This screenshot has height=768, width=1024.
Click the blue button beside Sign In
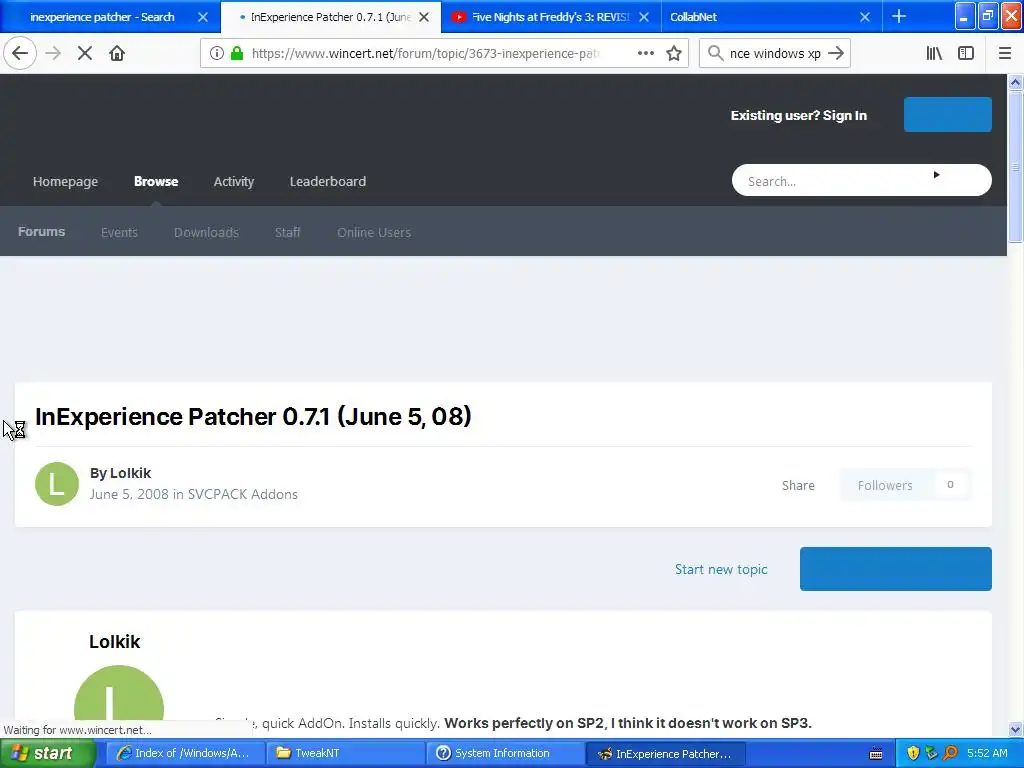coord(948,114)
